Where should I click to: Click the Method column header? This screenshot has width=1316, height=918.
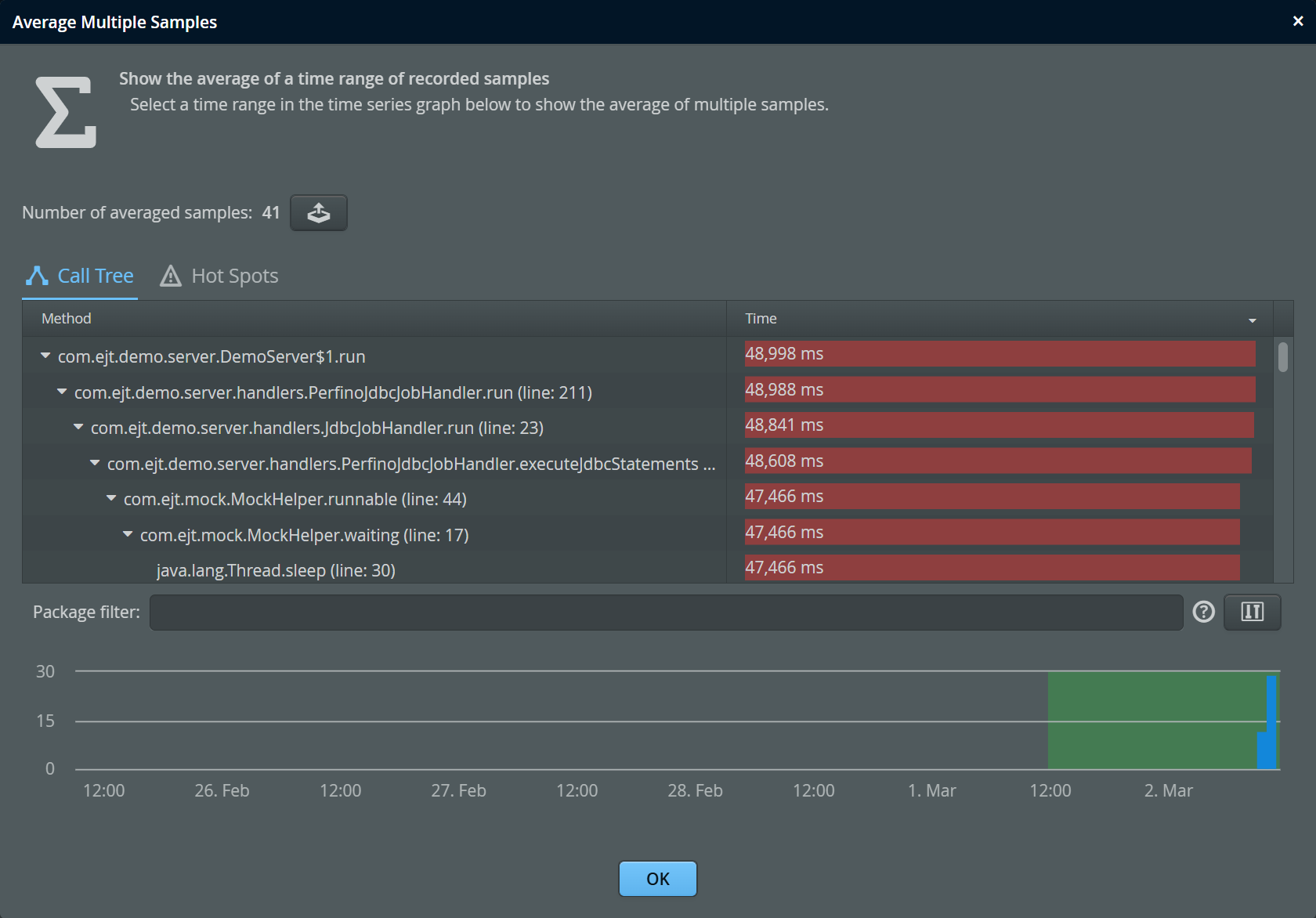pyautogui.click(x=67, y=319)
